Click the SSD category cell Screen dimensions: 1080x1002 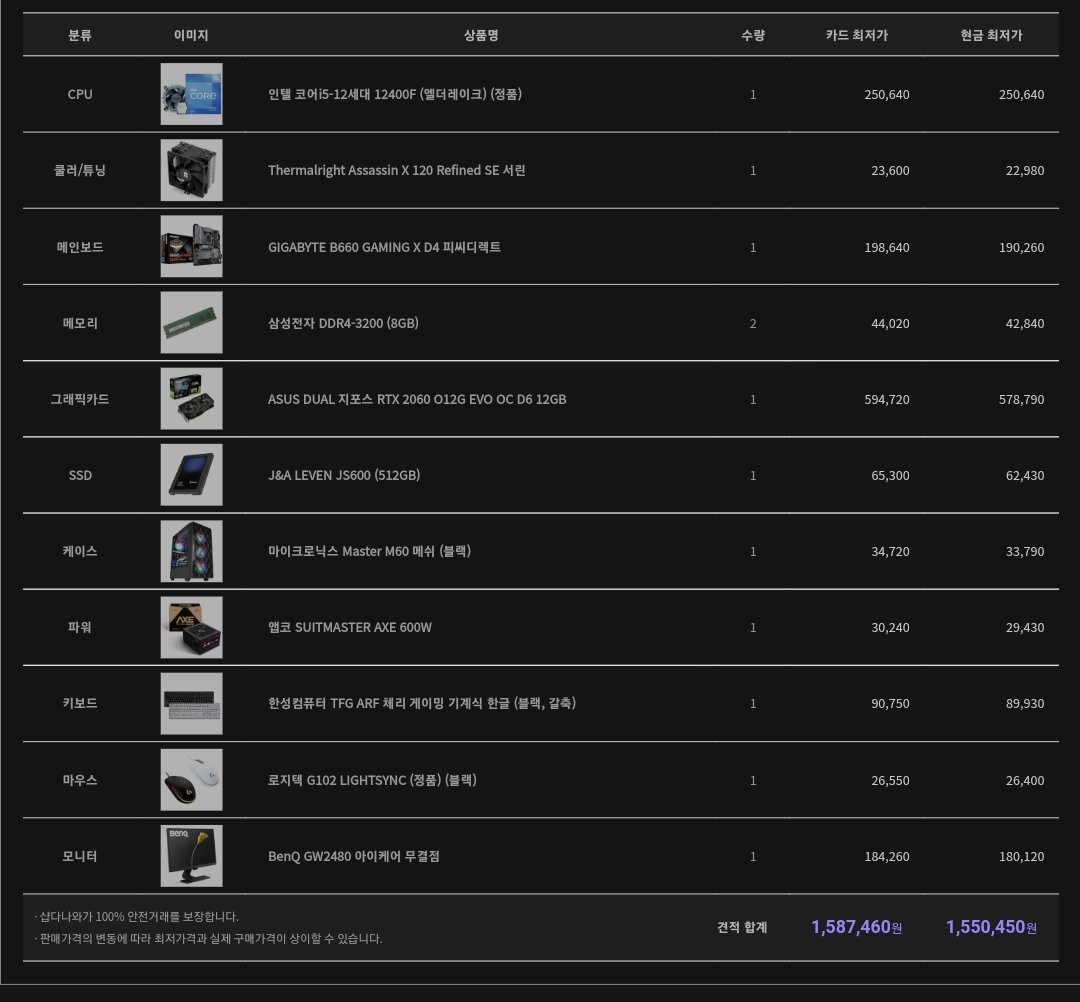80,475
